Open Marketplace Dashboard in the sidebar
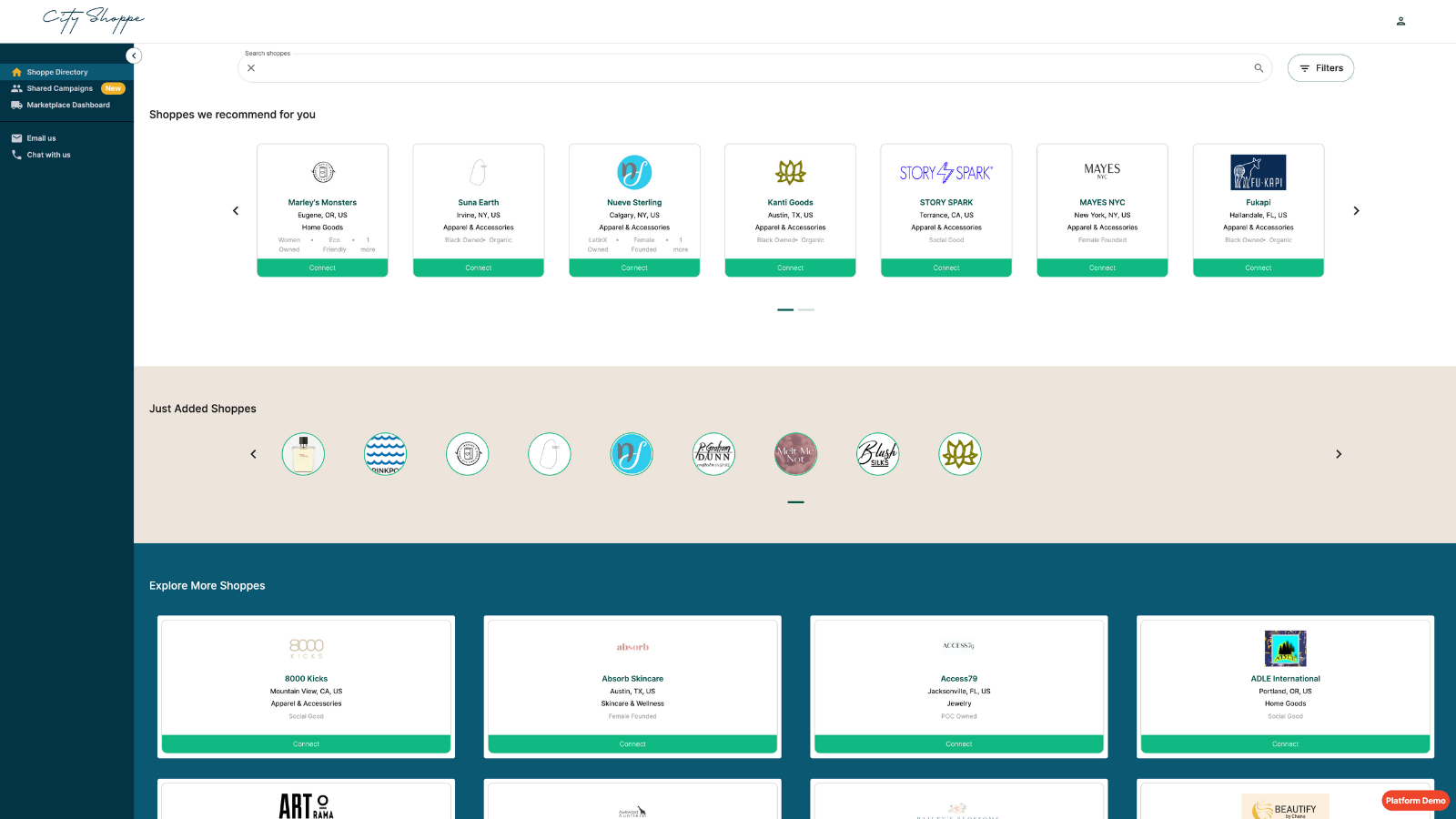This screenshot has width=1456, height=819. point(66,105)
